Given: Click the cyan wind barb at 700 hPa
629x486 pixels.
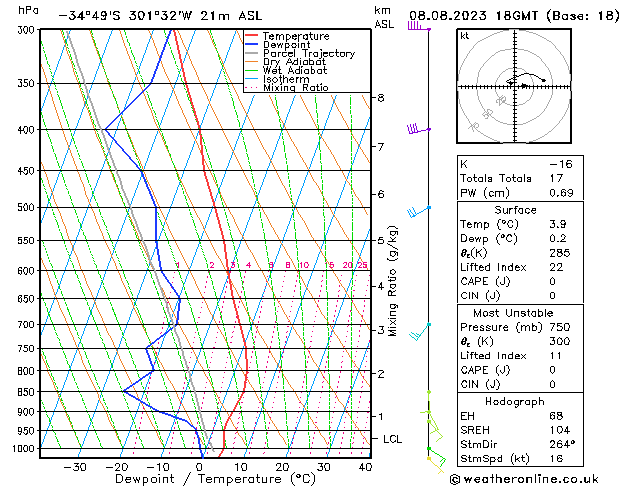Looking at the screenshot, I should (x=420, y=331).
